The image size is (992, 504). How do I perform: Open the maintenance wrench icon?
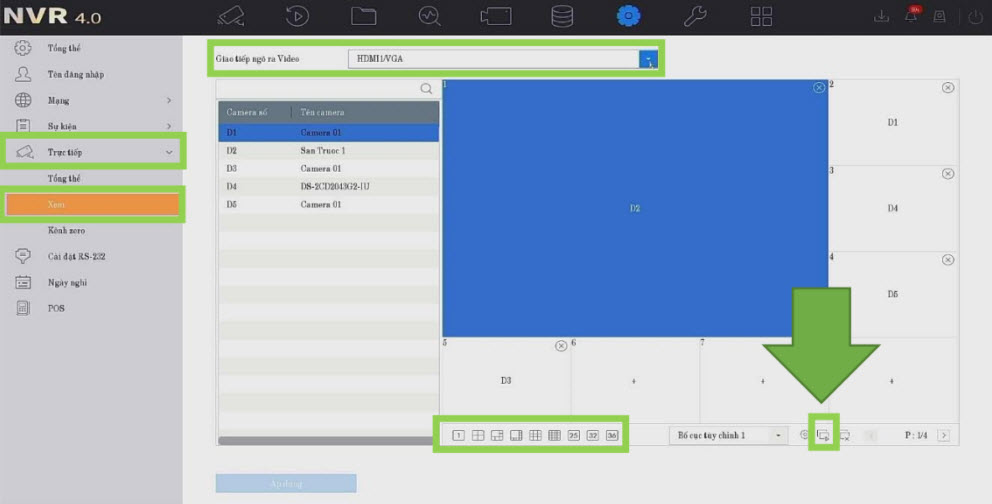[x=695, y=16]
